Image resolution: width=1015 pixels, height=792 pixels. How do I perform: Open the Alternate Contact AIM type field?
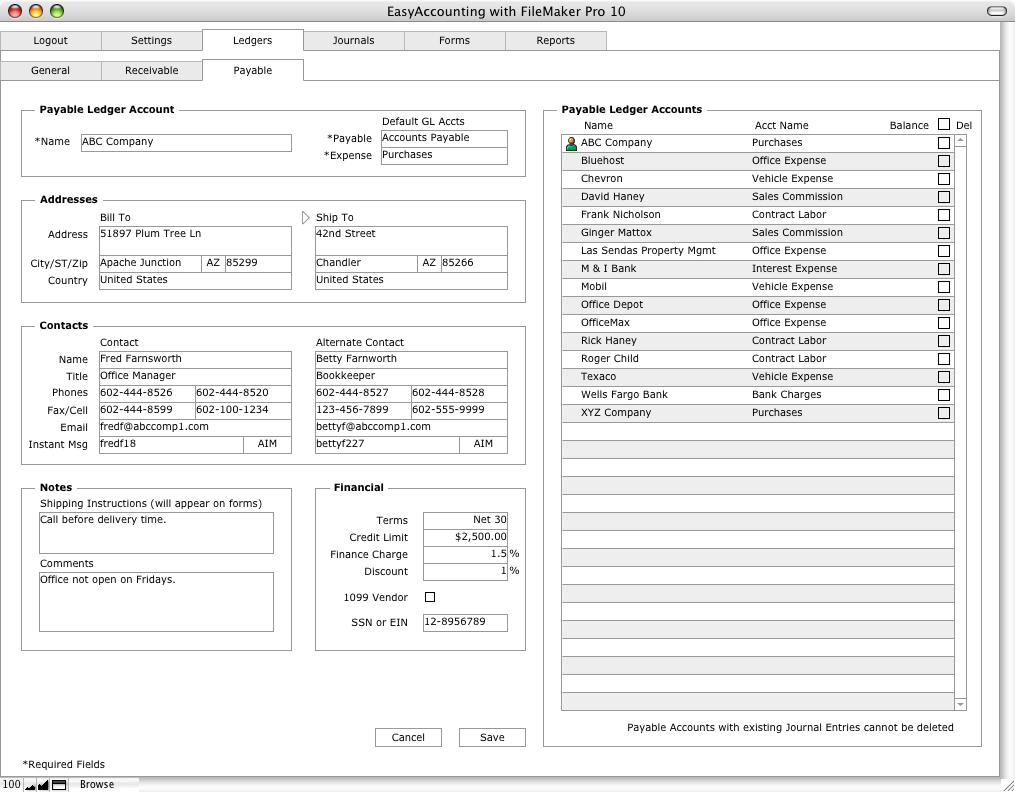click(x=483, y=445)
